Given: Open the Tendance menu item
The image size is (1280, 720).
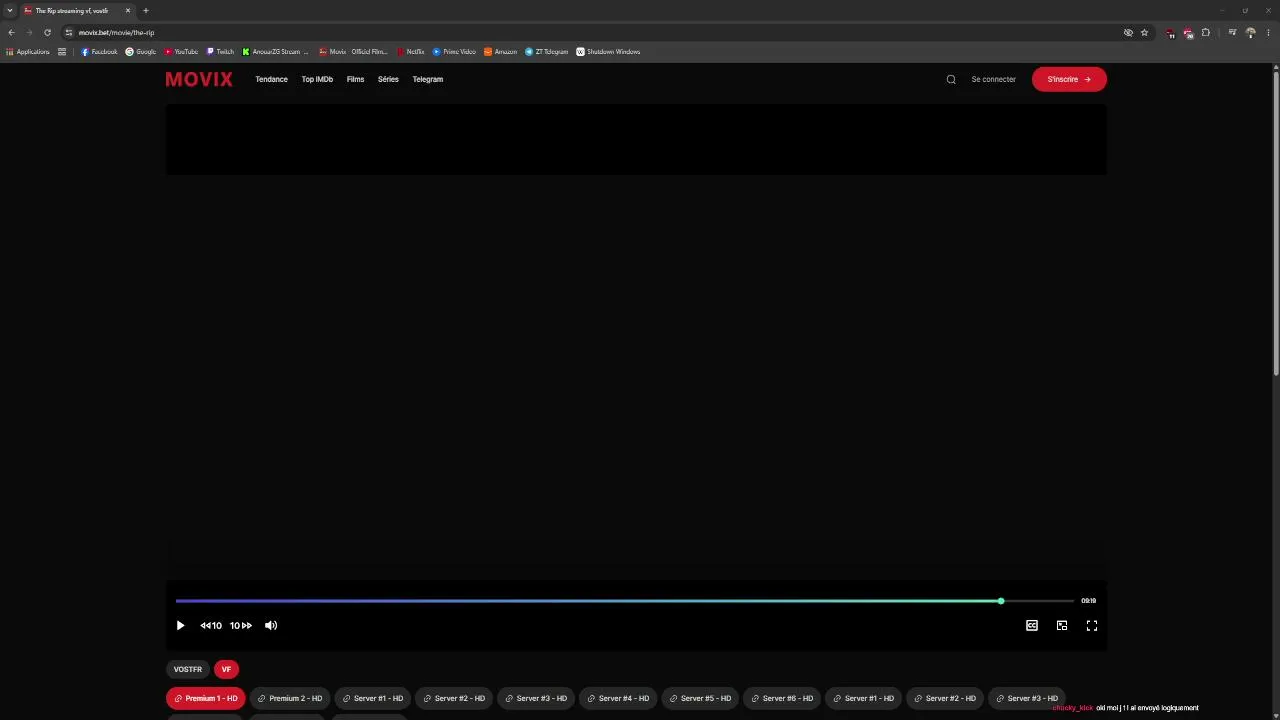Looking at the screenshot, I should pos(271,79).
